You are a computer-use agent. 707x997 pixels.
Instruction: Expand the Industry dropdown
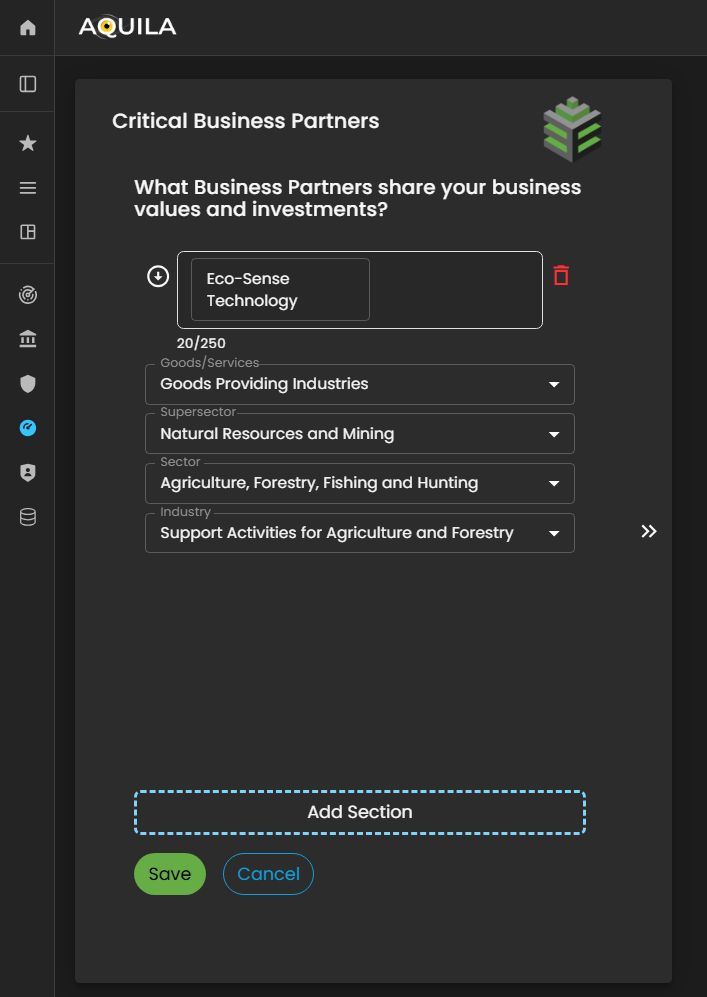(x=359, y=533)
